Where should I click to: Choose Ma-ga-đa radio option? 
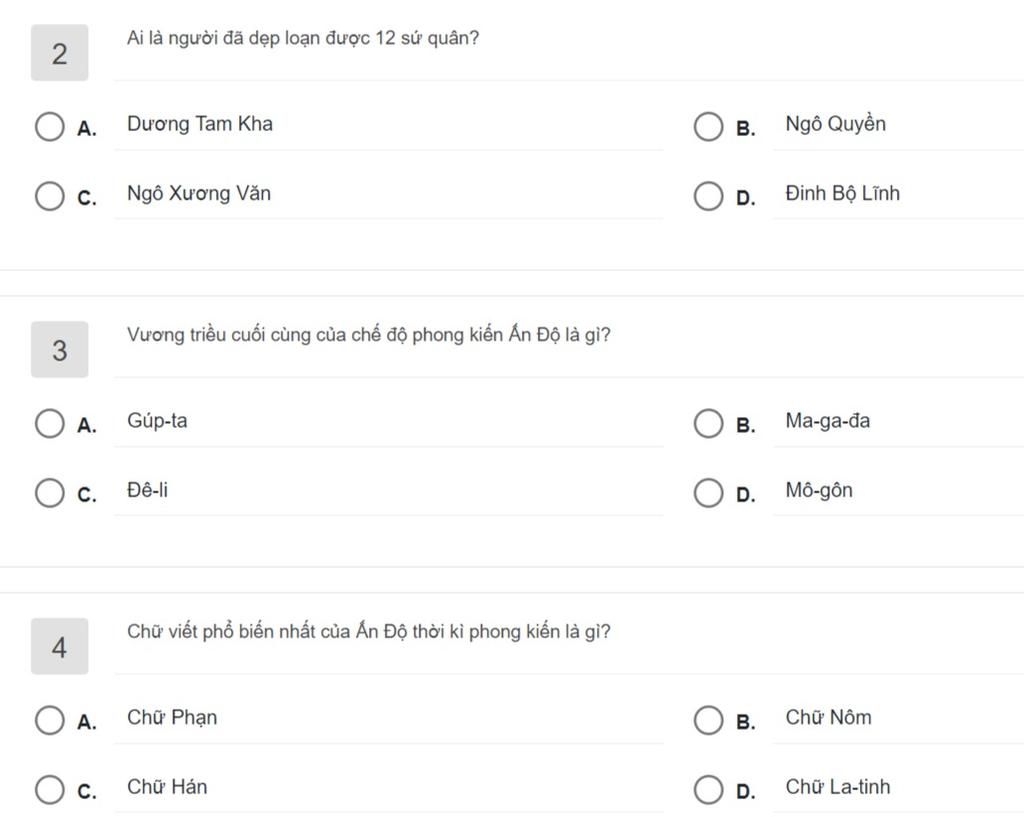click(709, 423)
